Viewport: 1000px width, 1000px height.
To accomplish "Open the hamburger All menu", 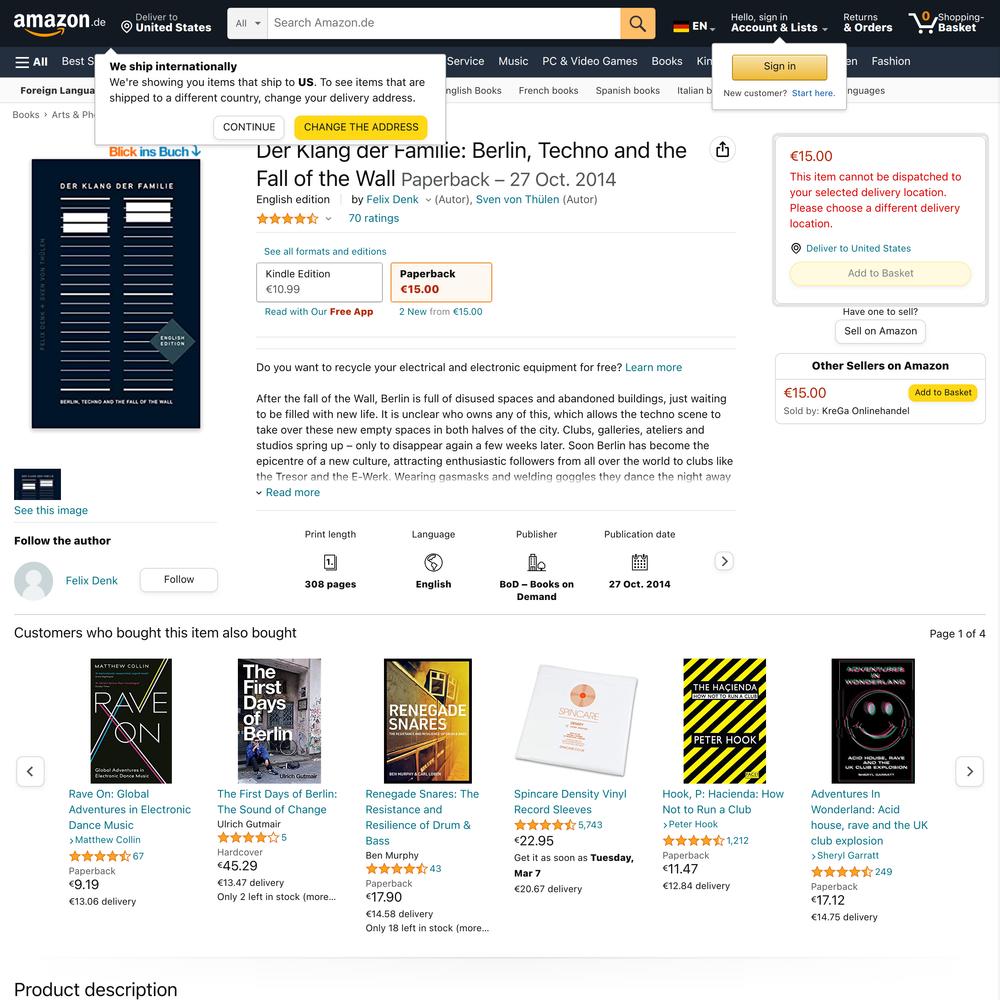I will 31,62.
